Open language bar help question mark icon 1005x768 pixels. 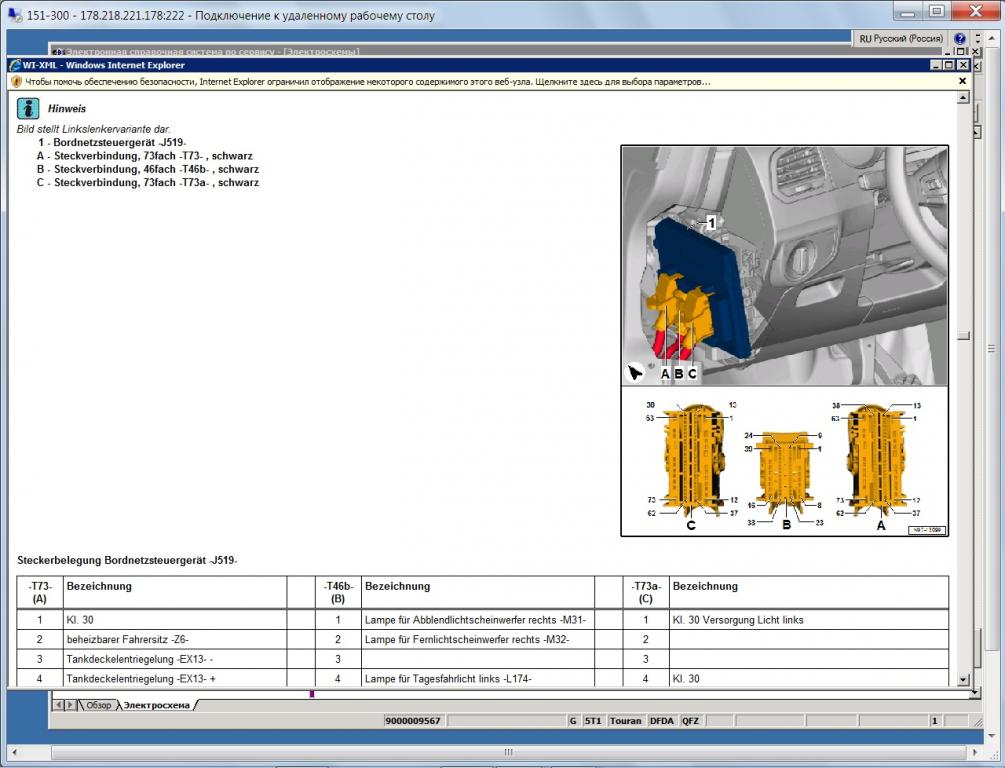click(x=959, y=39)
